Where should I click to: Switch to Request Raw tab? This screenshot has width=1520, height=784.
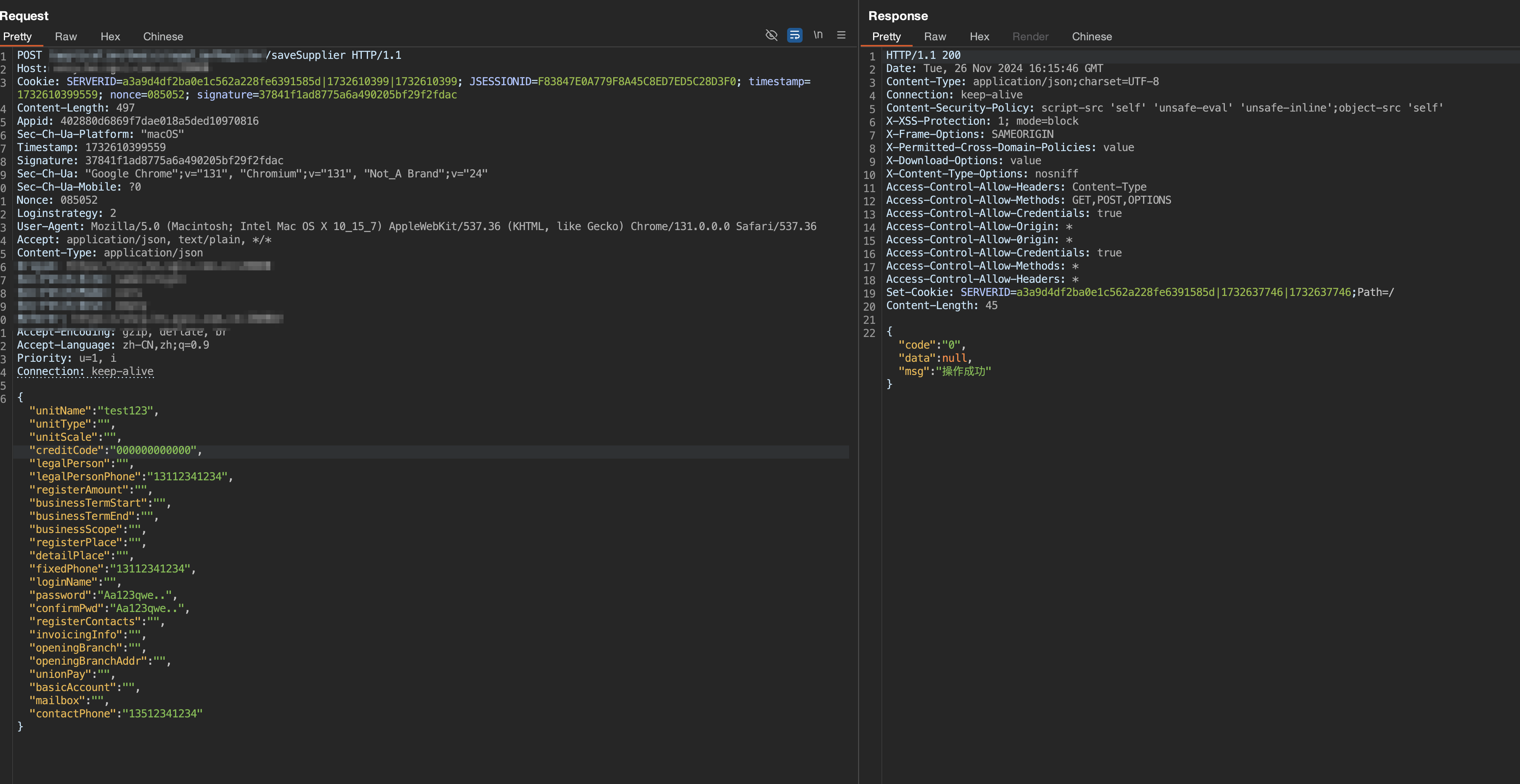coord(66,36)
